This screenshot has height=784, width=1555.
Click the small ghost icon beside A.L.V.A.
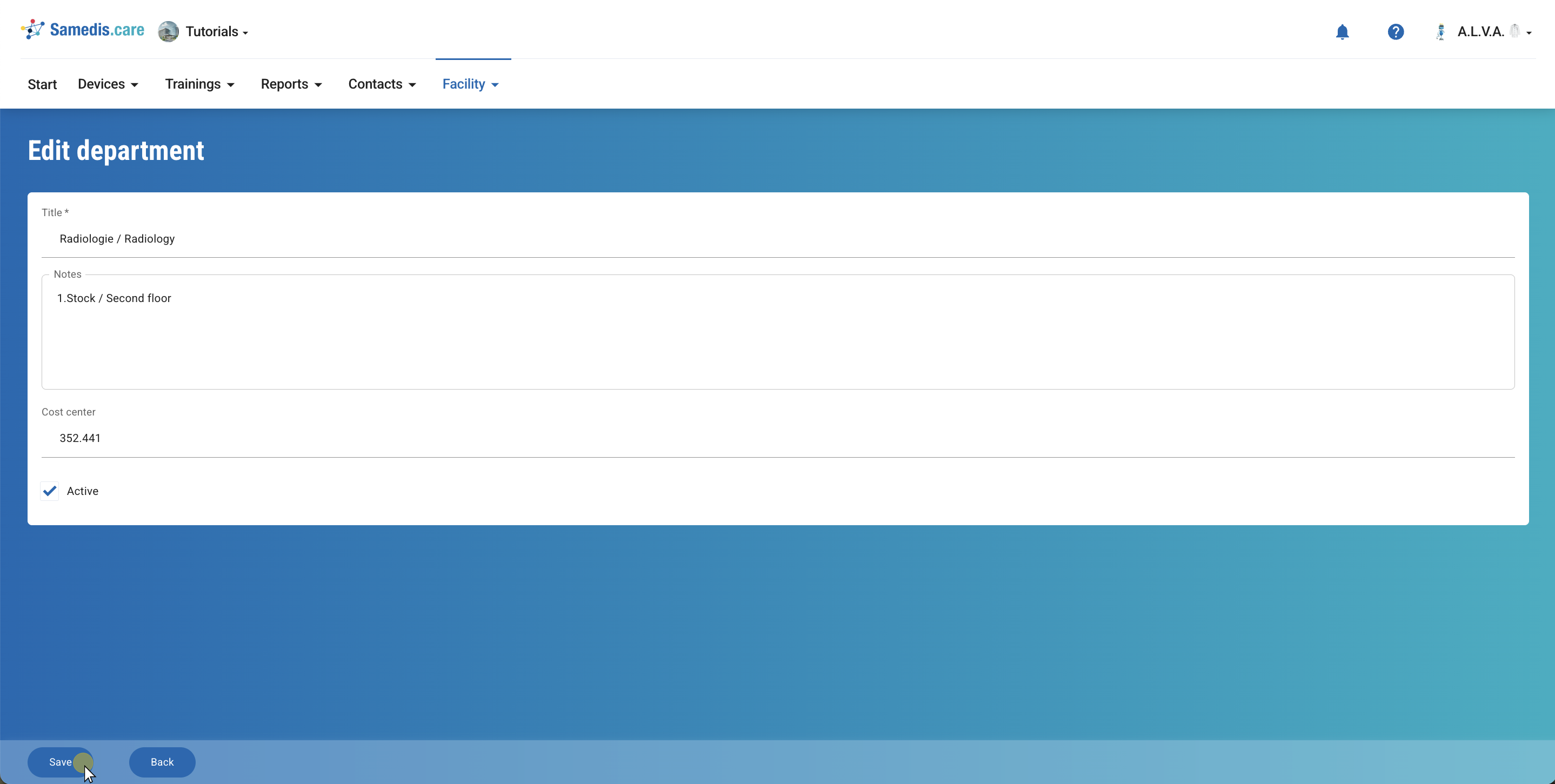click(x=1514, y=31)
